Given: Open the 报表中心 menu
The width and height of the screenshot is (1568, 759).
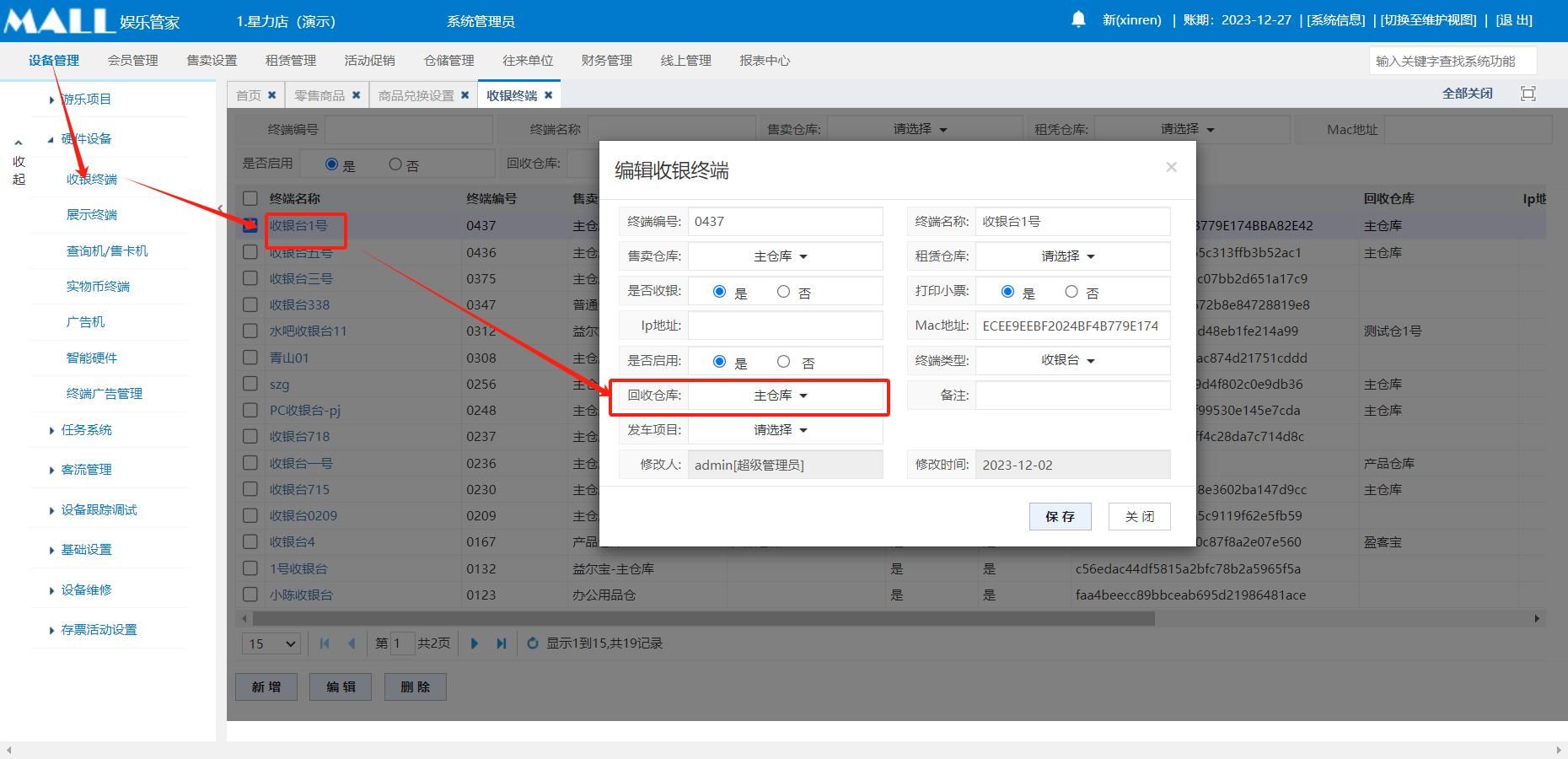Looking at the screenshot, I should (765, 61).
